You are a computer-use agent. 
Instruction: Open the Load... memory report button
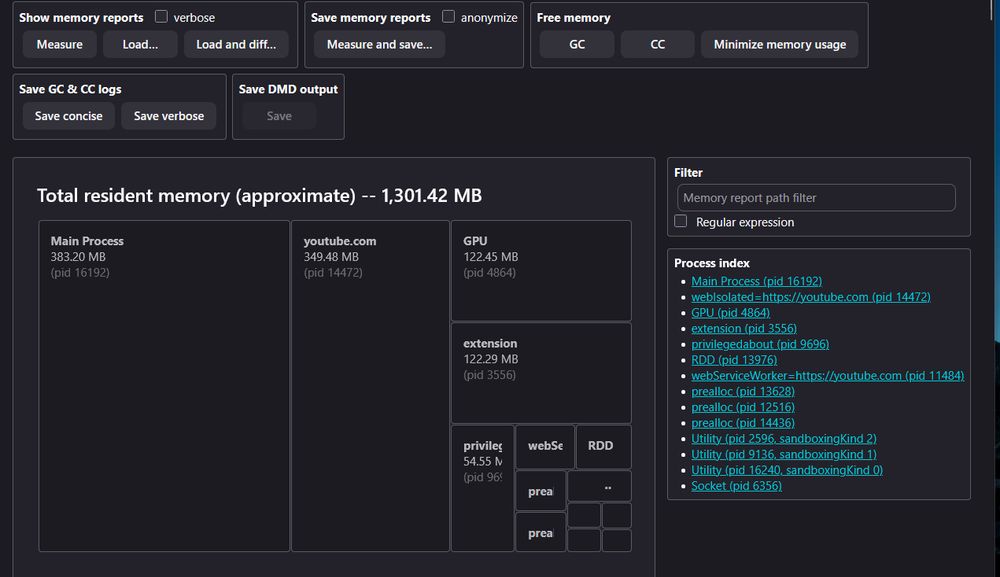tap(140, 44)
